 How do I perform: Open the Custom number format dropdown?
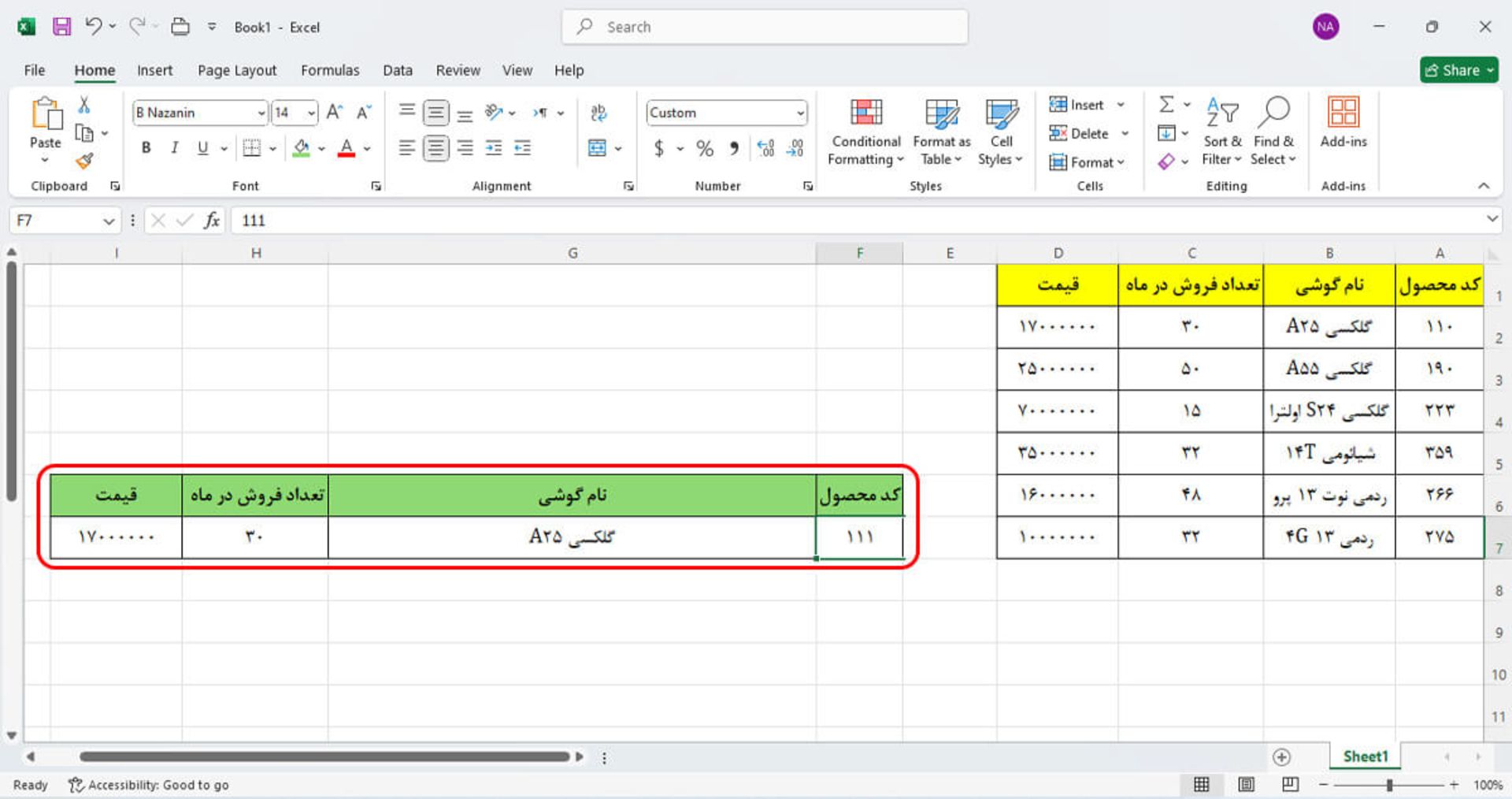coord(800,113)
